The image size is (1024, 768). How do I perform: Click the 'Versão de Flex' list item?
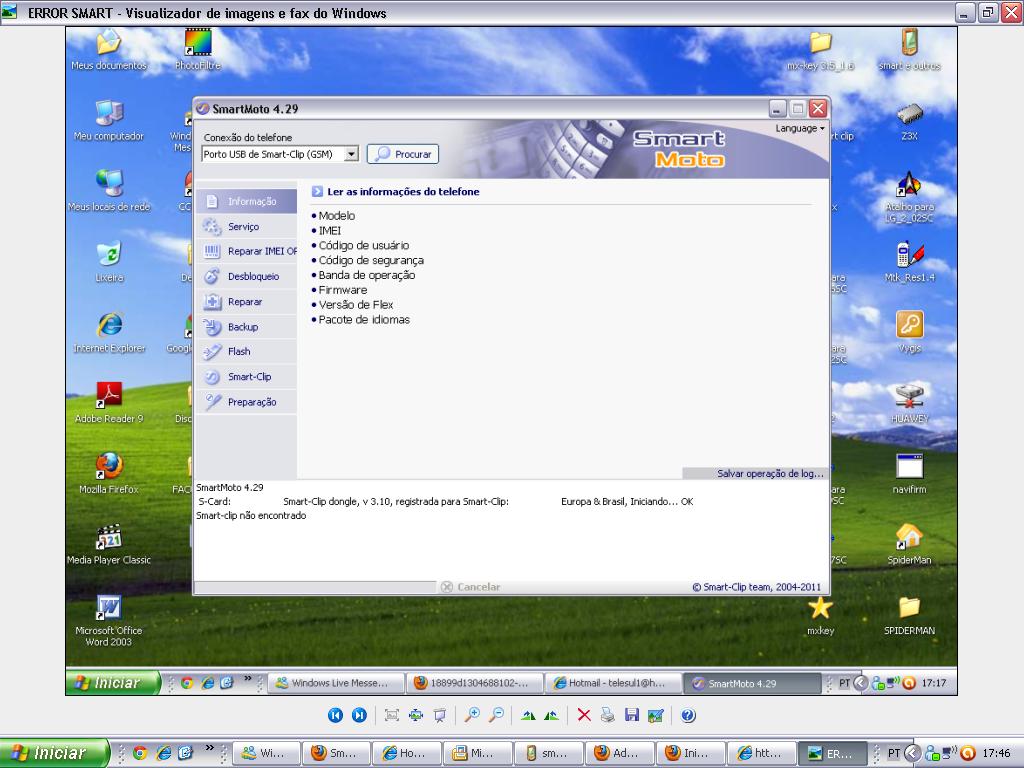[356, 304]
